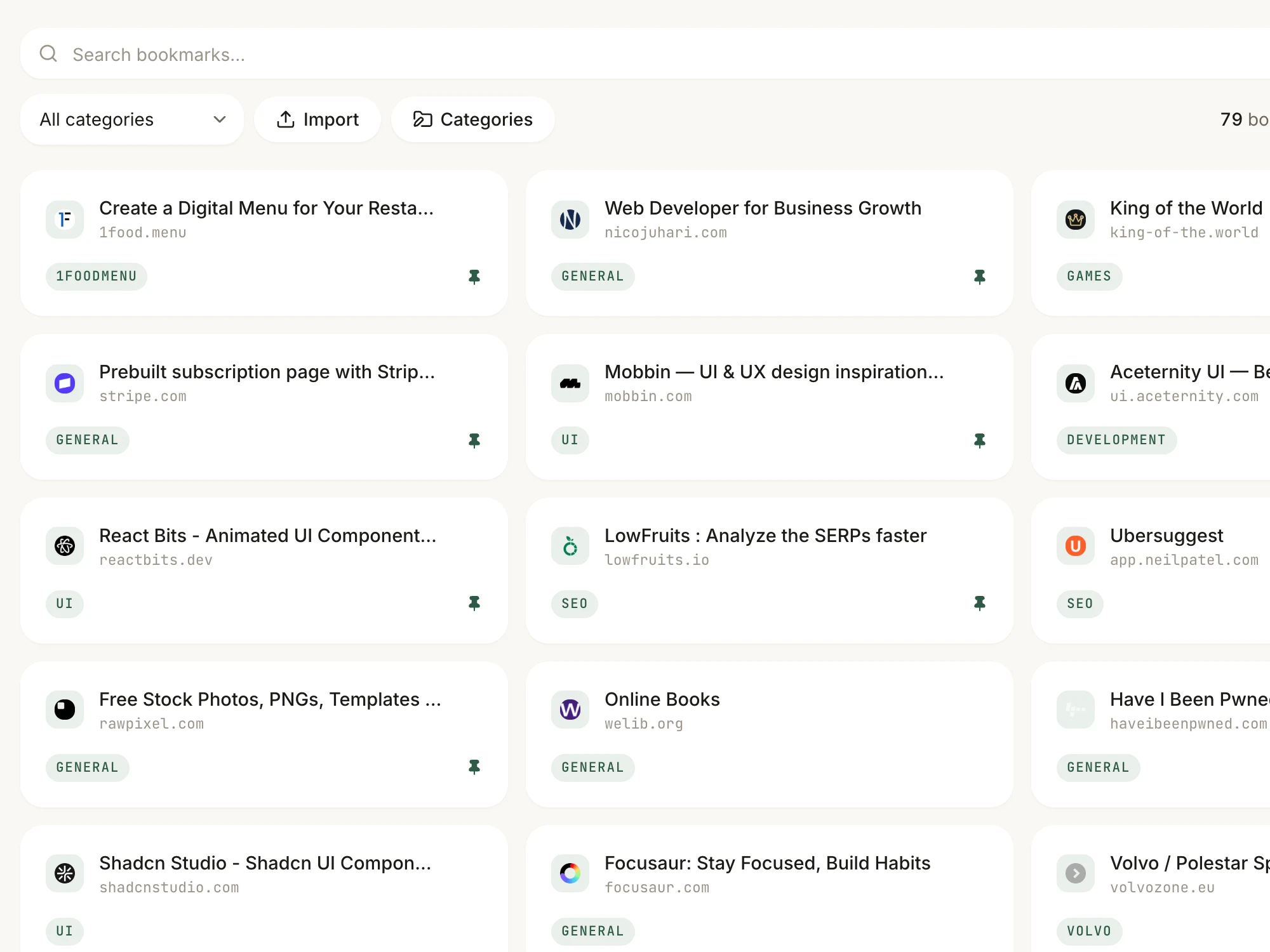Screen dimensions: 1270x952
Task: Open the Shadcn Studio bookmark title
Action: 265,863
